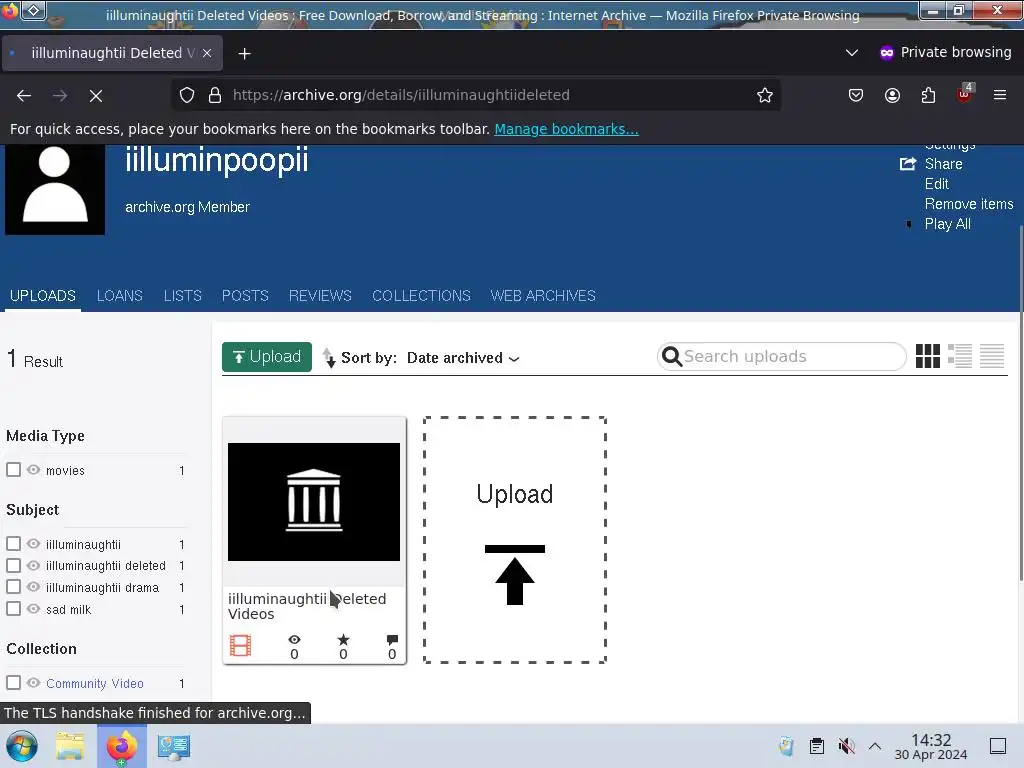Click the profile avatar image
The image size is (1024, 768).
55,189
